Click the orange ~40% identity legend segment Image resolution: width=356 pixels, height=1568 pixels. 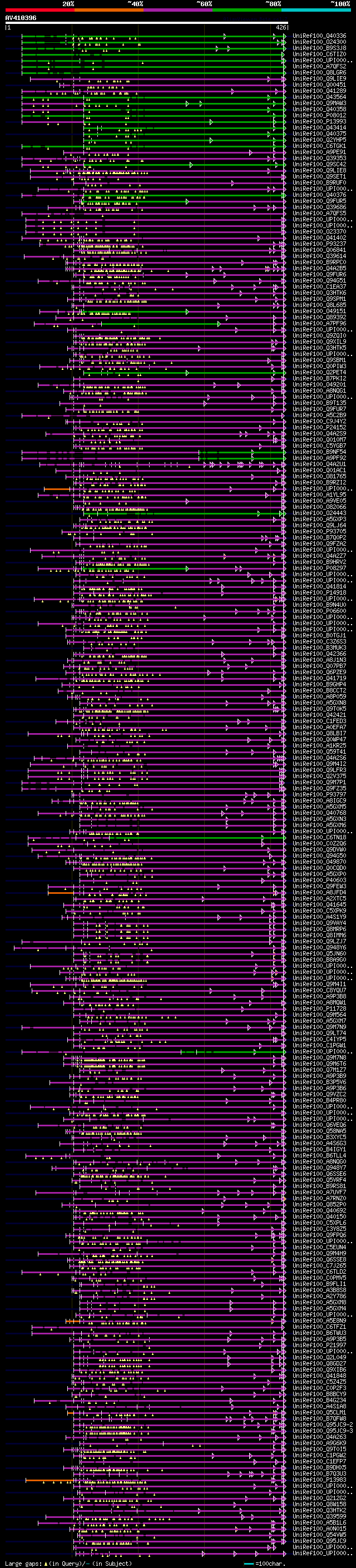109,10
